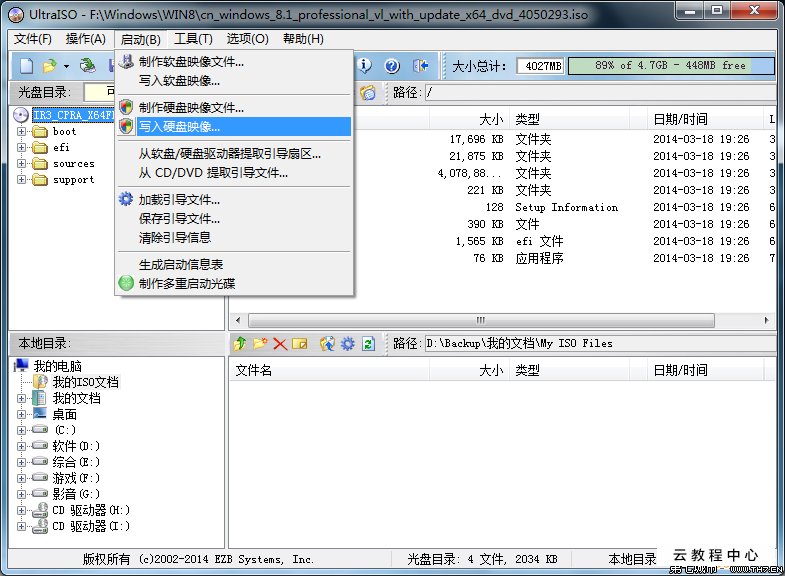Sort local list by 文件名 column header
Image resolution: width=785 pixels, height=576 pixels.
coord(329,370)
